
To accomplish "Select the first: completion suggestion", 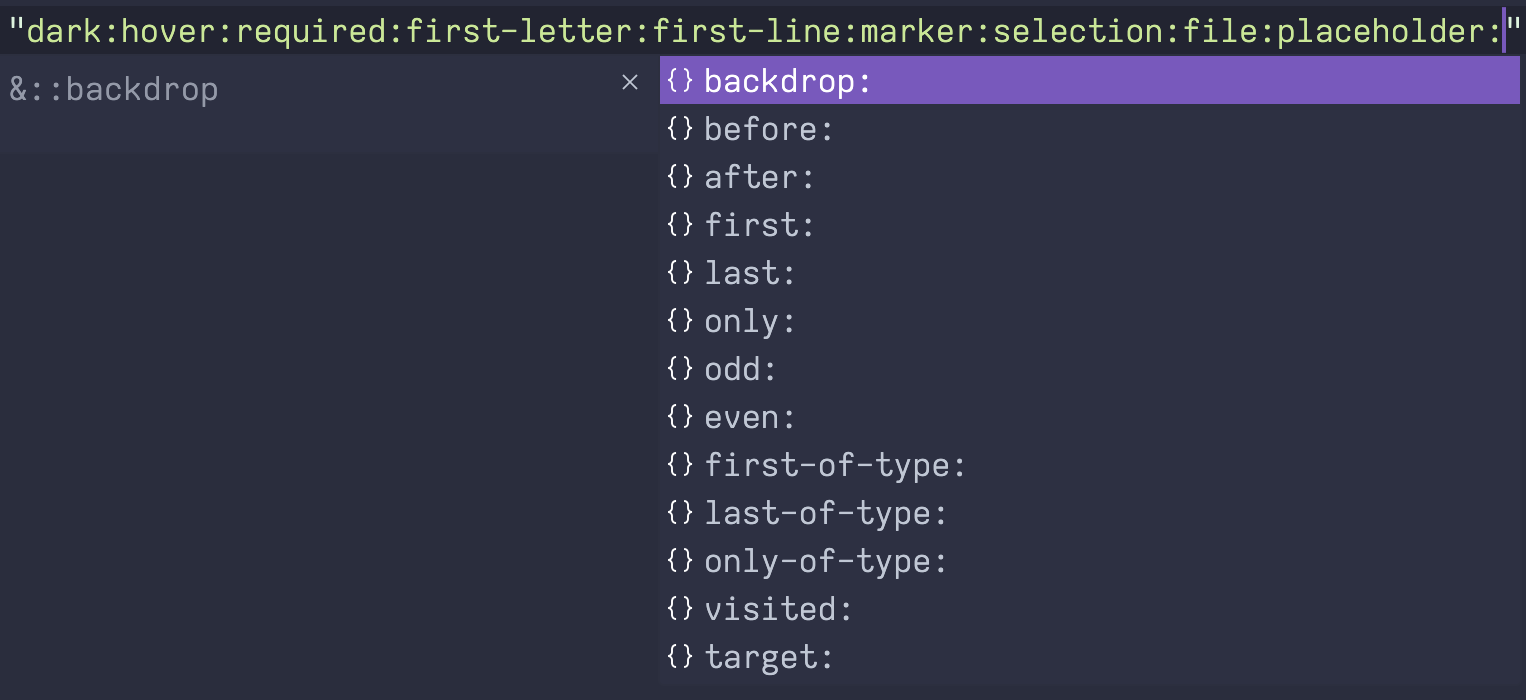I will tap(1090, 225).
